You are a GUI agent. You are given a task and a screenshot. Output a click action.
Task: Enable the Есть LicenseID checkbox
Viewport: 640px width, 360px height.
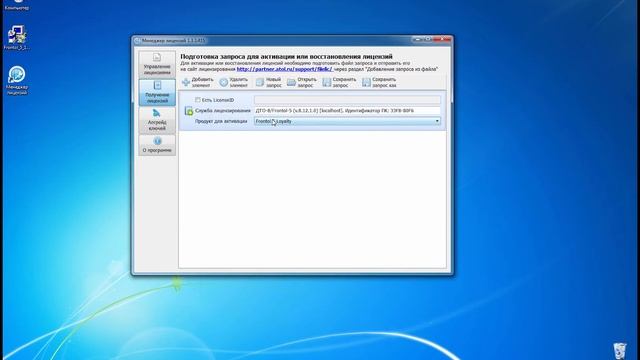pyautogui.click(x=198, y=100)
